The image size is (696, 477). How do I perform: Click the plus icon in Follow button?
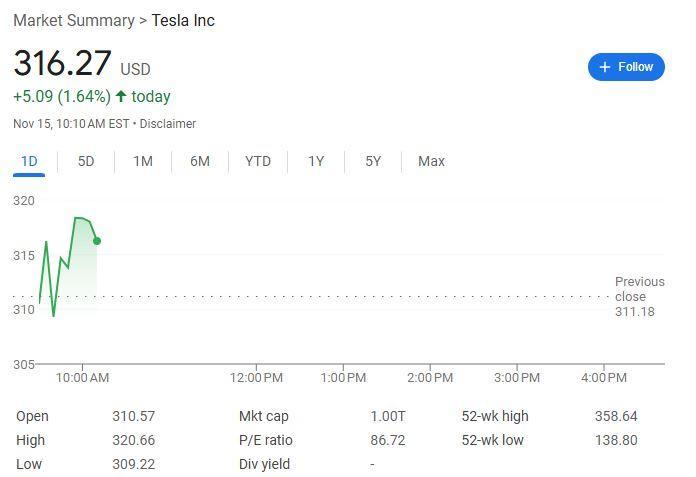tap(605, 67)
